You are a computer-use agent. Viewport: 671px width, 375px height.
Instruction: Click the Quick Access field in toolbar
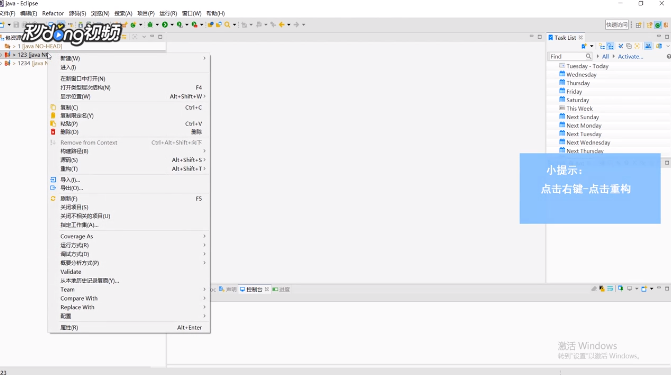pos(617,25)
